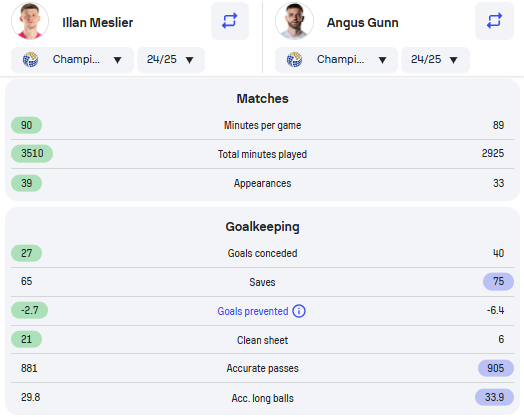Click the green 21 clean sheet badge
Viewport: 524px width, 417px height.
pos(26,339)
